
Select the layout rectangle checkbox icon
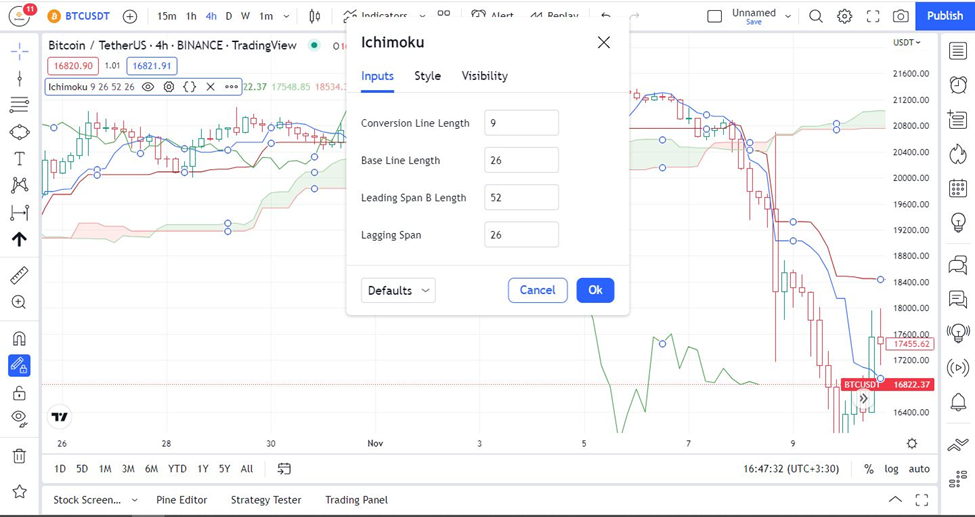point(714,16)
